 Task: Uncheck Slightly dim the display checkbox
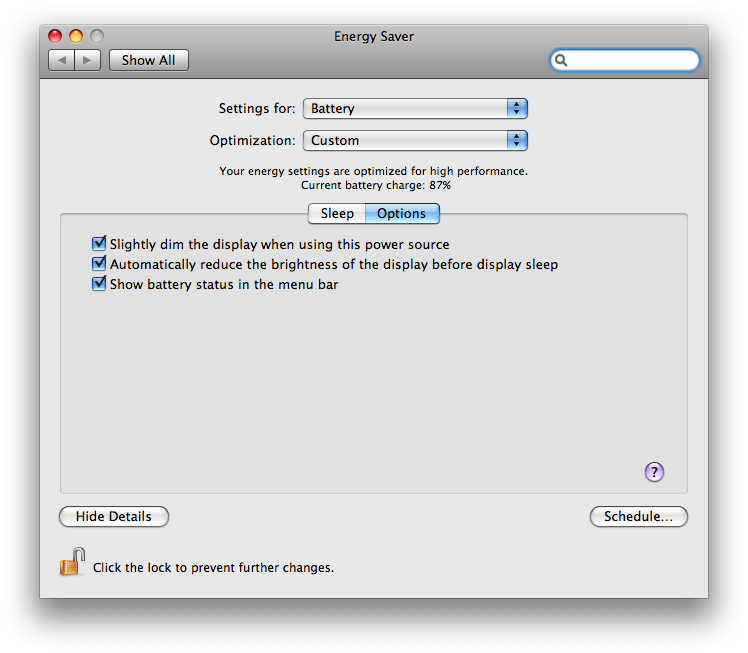click(x=99, y=243)
